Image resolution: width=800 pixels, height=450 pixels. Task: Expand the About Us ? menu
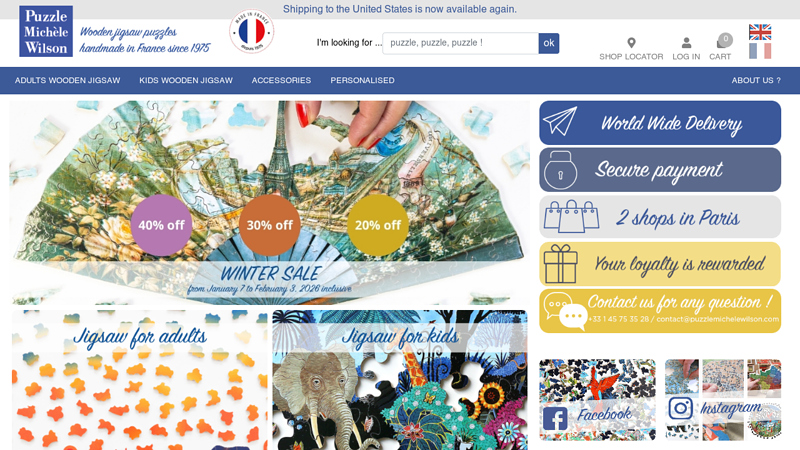click(756, 81)
